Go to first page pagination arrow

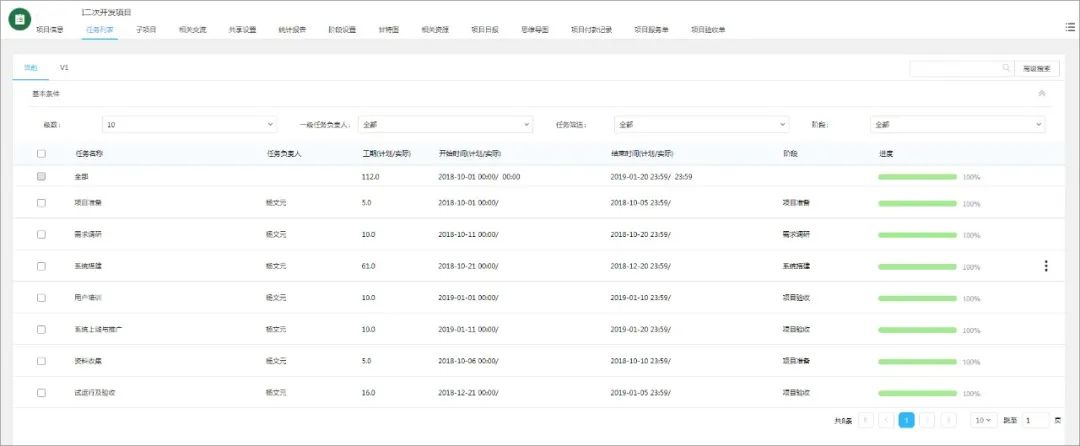tap(866, 420)
